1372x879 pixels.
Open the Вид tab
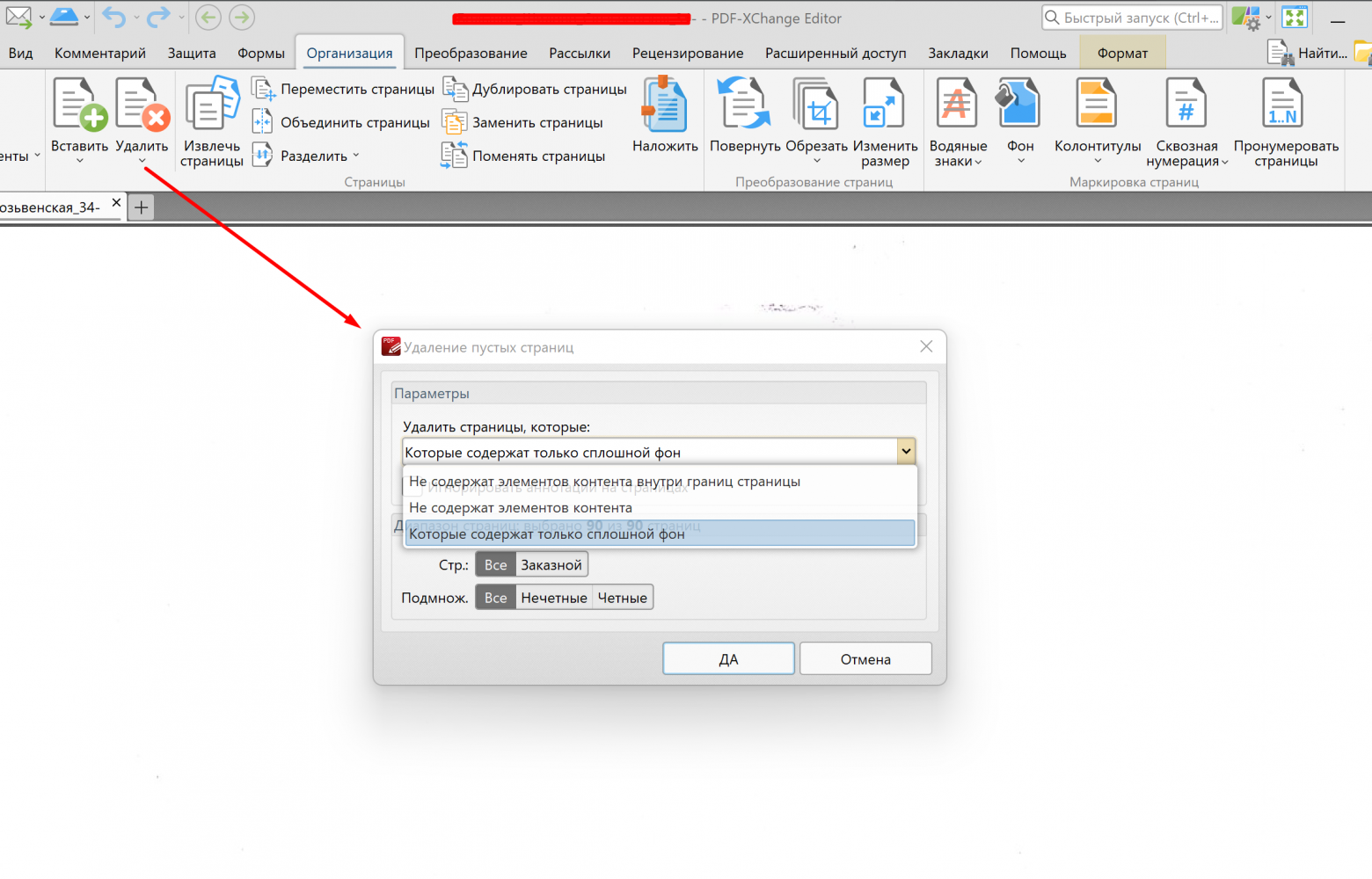(x=21, y=53)
